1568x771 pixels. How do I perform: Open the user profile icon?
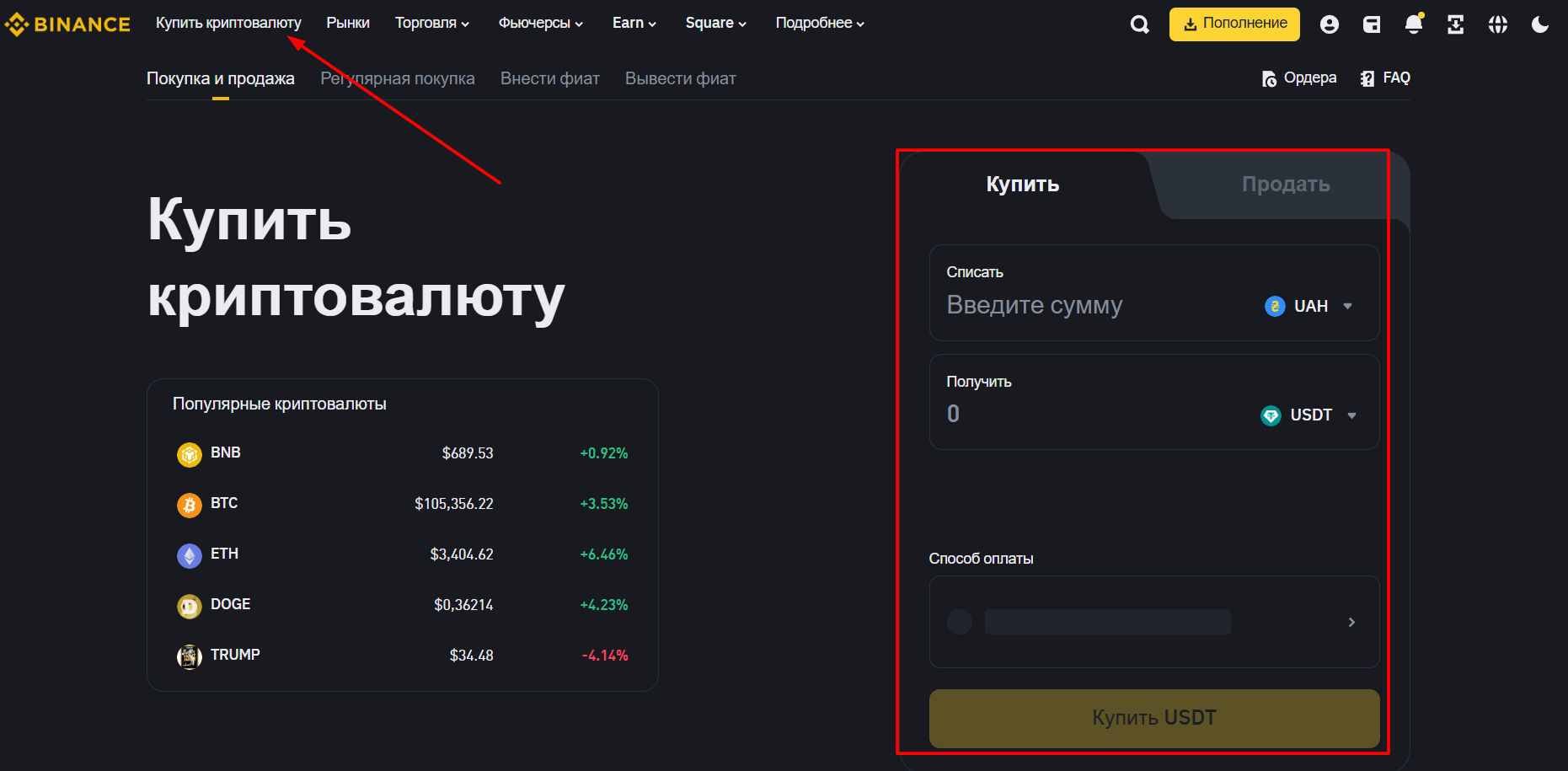[1330, 24]
